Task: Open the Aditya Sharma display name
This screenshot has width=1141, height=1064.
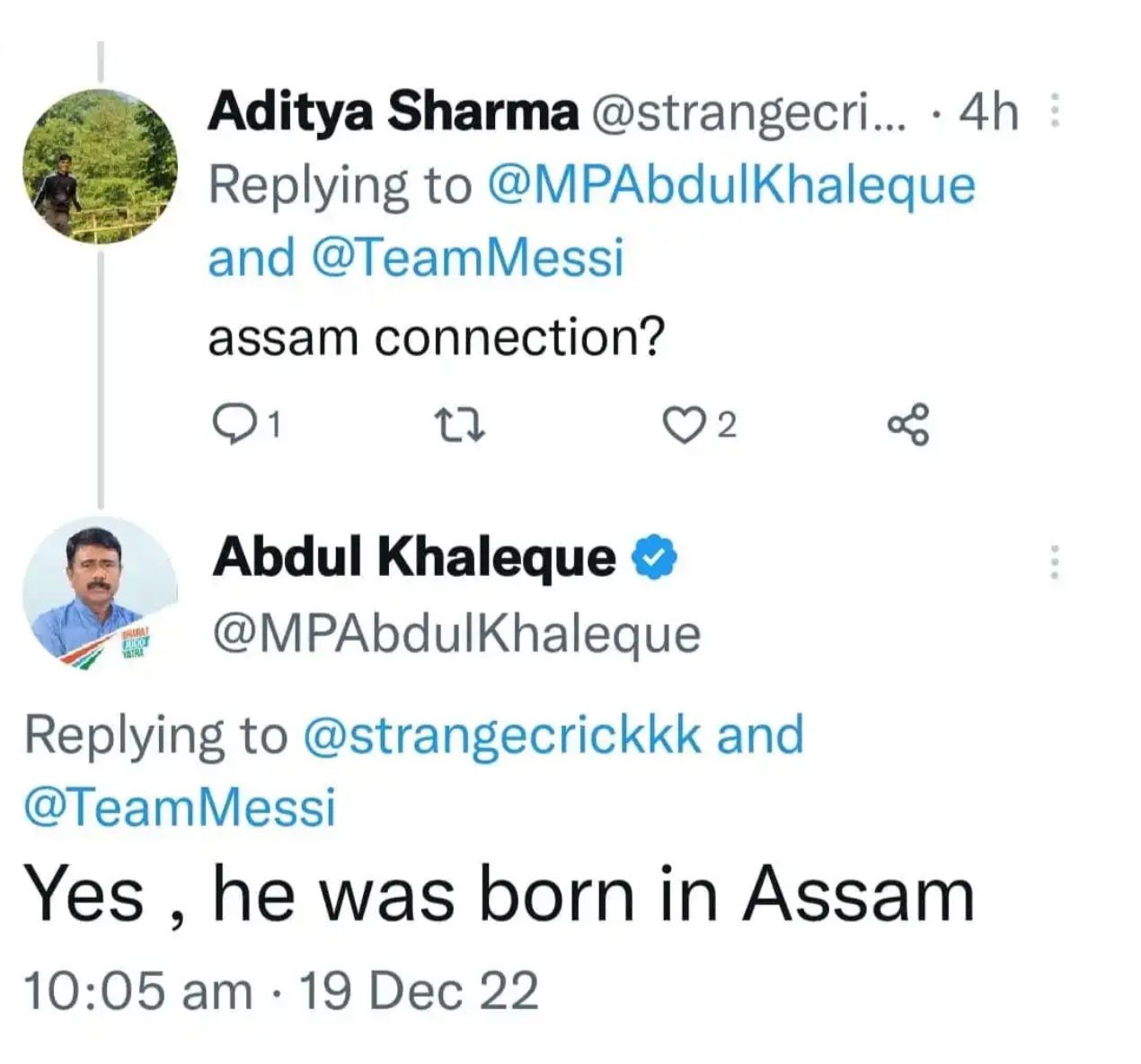Action: tap(393, 112)
